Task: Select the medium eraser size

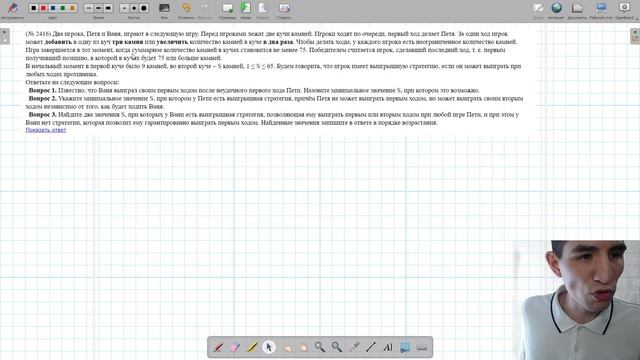Action: pos(134,8)
